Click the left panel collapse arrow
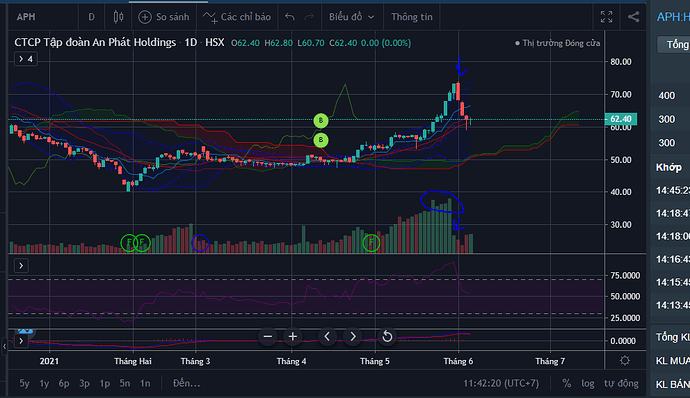 pos(4,347)
